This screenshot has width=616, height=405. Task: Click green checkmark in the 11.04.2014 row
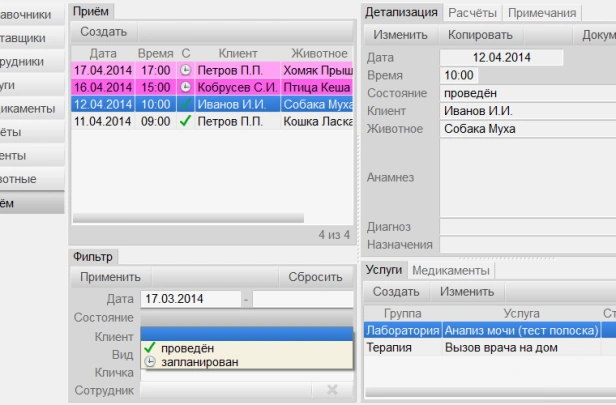point(185,121)
